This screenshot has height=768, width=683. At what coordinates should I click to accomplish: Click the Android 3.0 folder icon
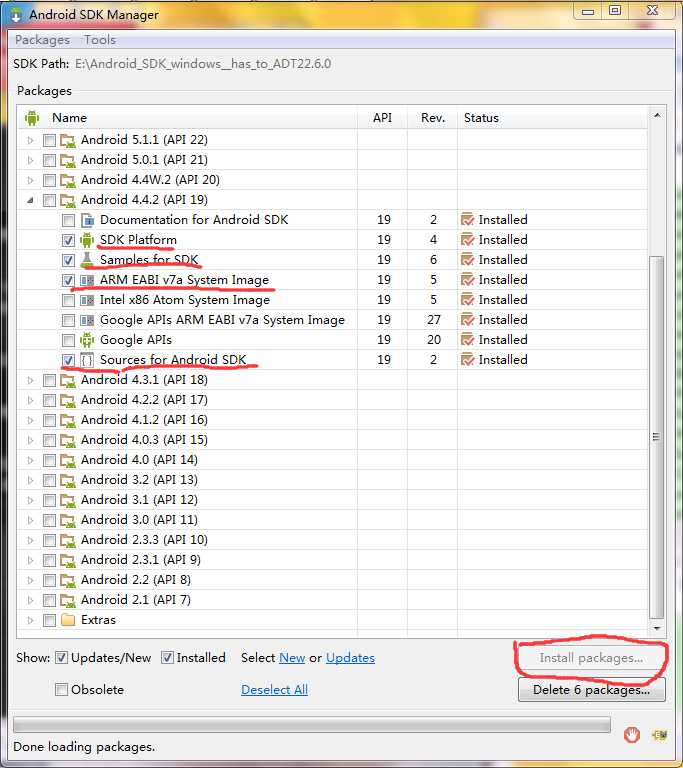click(68, 520)
